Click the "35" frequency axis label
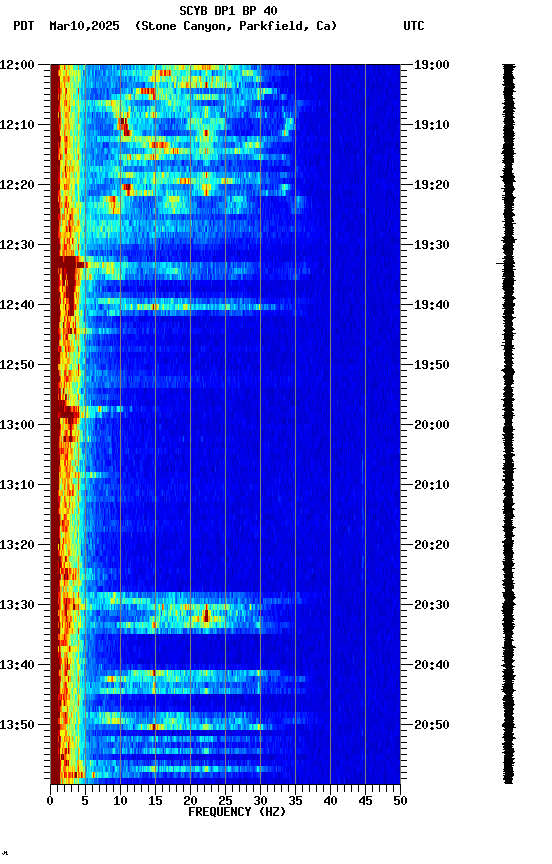Screen dimensions: 552x864 295,801
